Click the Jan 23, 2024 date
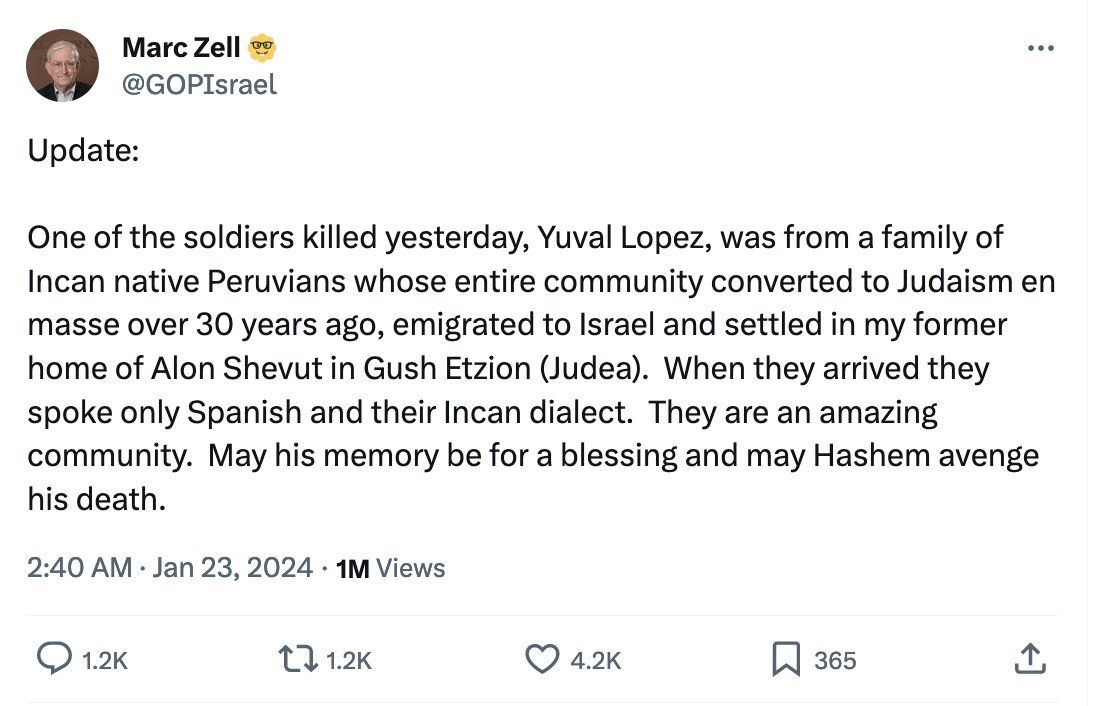 pos(232,568)
